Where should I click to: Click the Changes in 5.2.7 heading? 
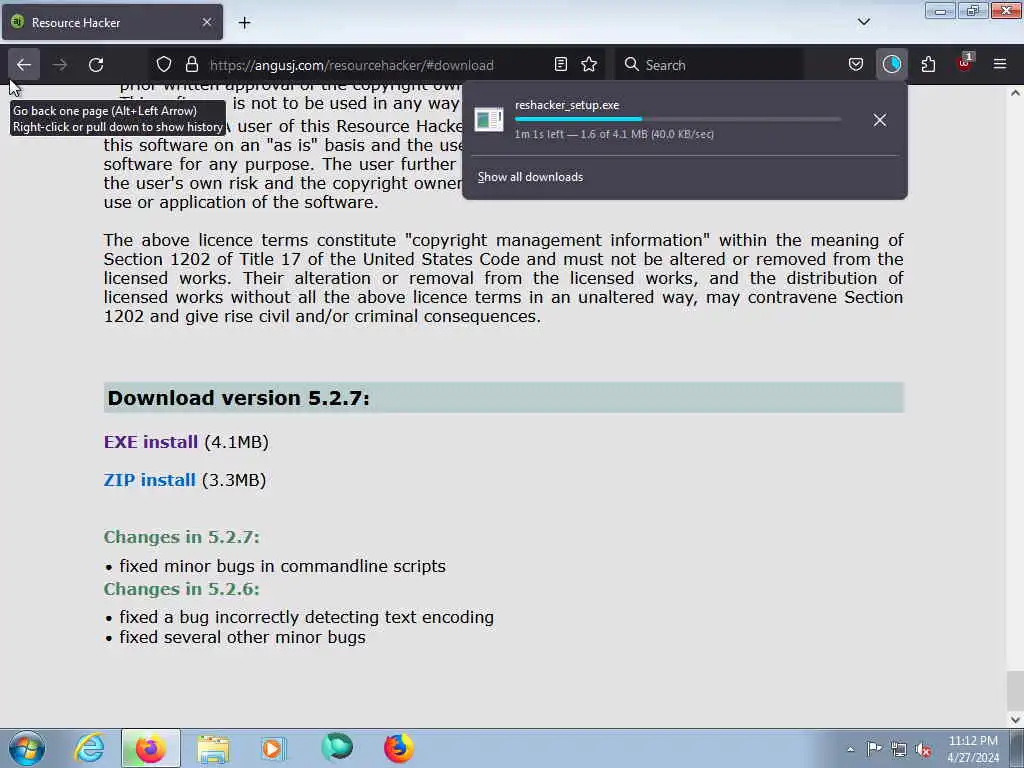pyautogui.click(x=182, y=537)
